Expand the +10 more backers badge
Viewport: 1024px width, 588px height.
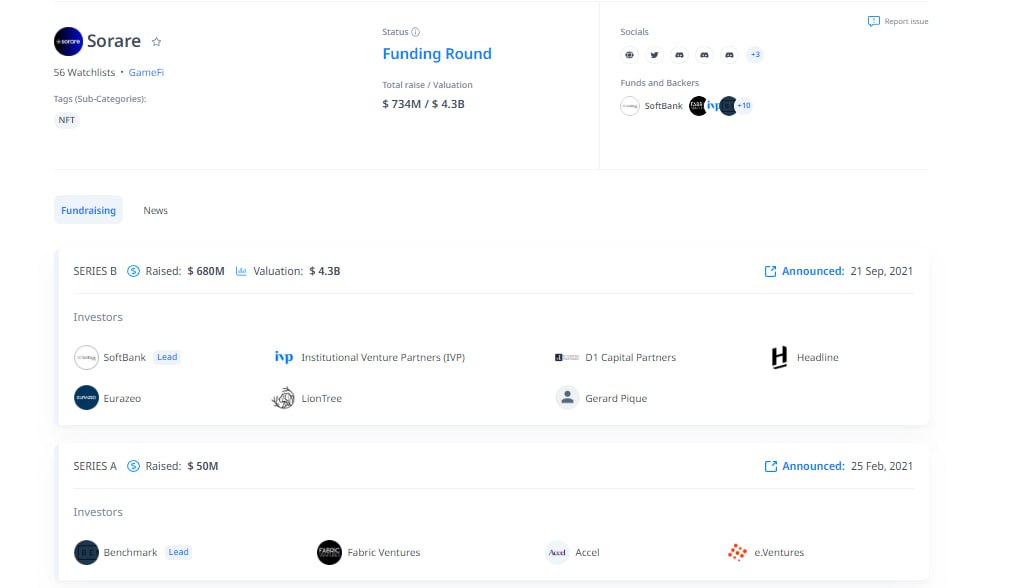pos(744,106)
